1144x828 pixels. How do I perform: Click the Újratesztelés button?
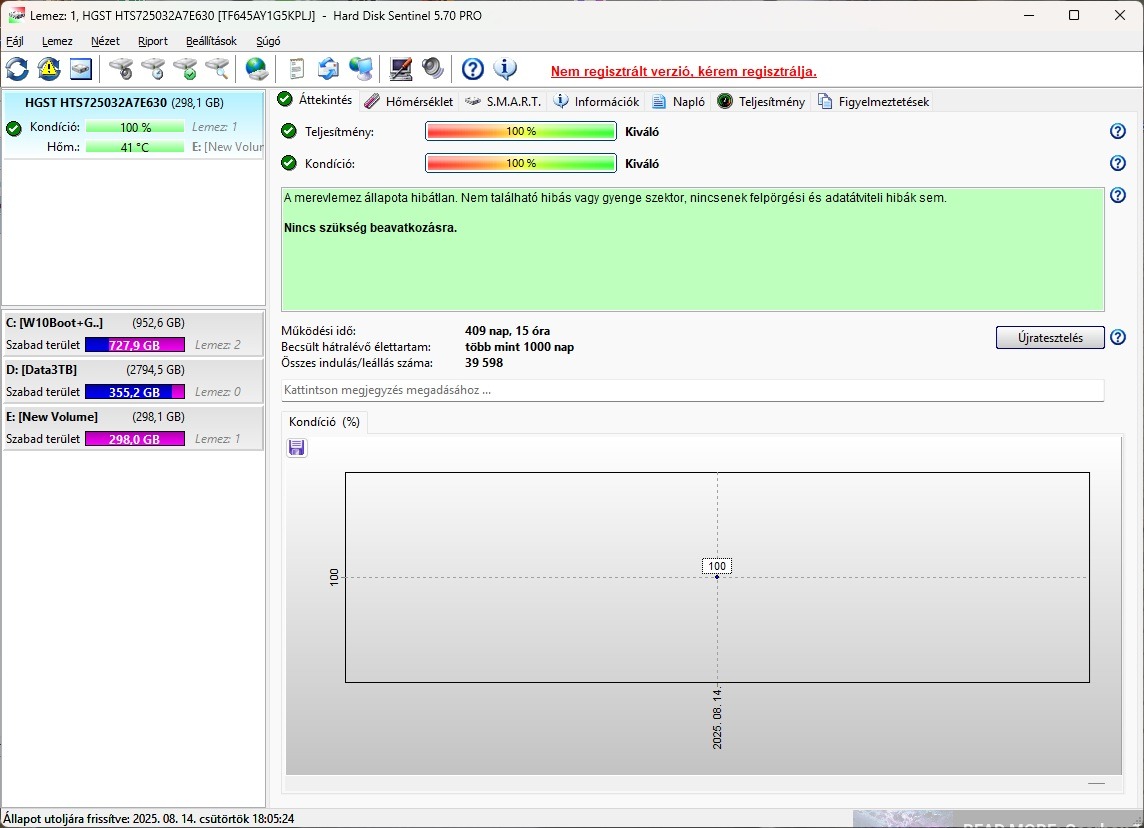click(1050, 338)
